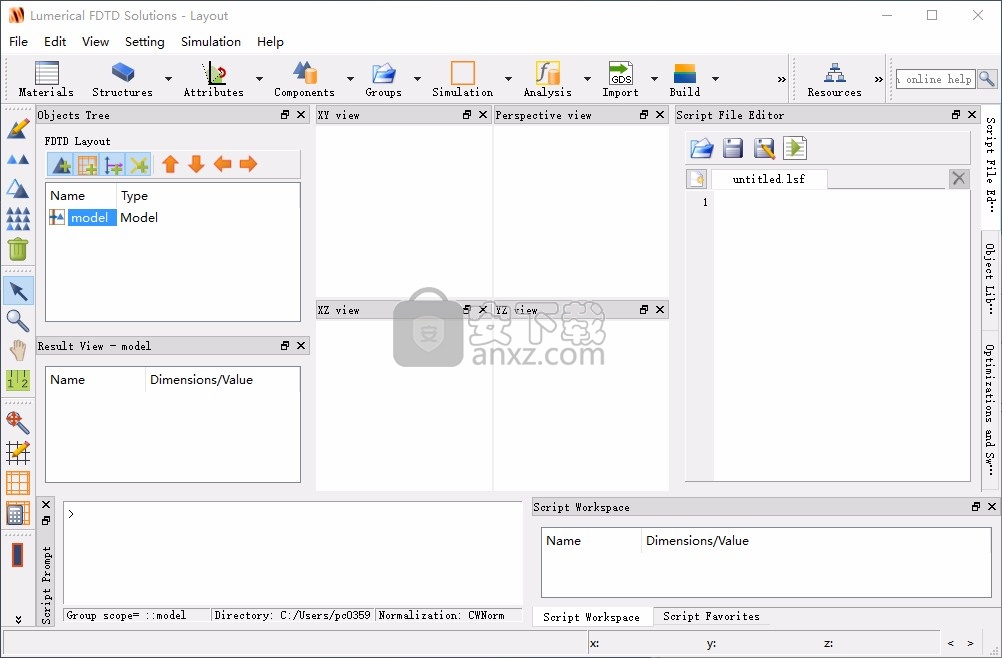This screenshot has width=1002, height=658.
Task: Click the array of triangles icon
Action: click(18, 218)
